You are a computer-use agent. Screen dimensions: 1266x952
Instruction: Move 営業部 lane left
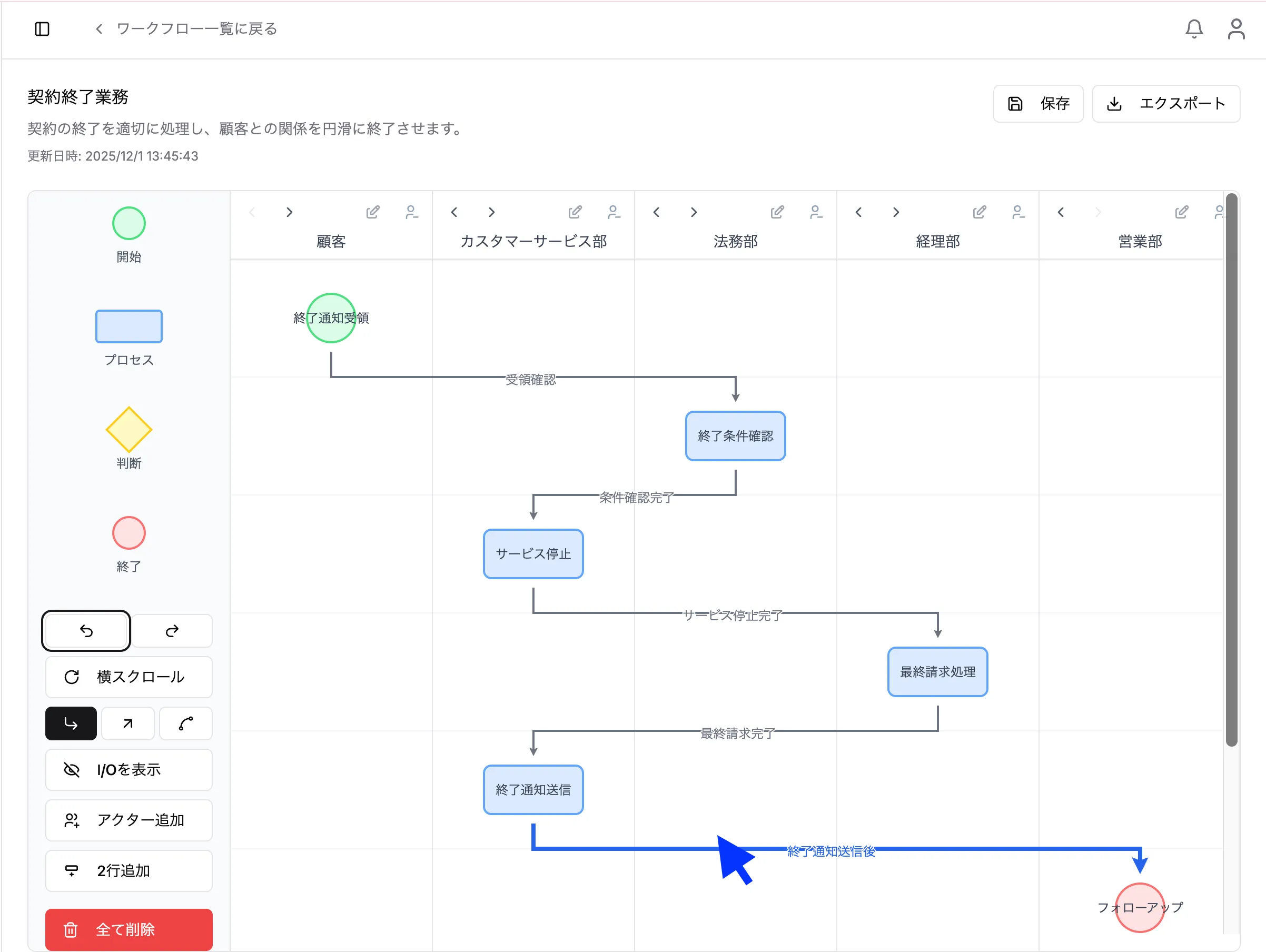(x=1061, y=212)
